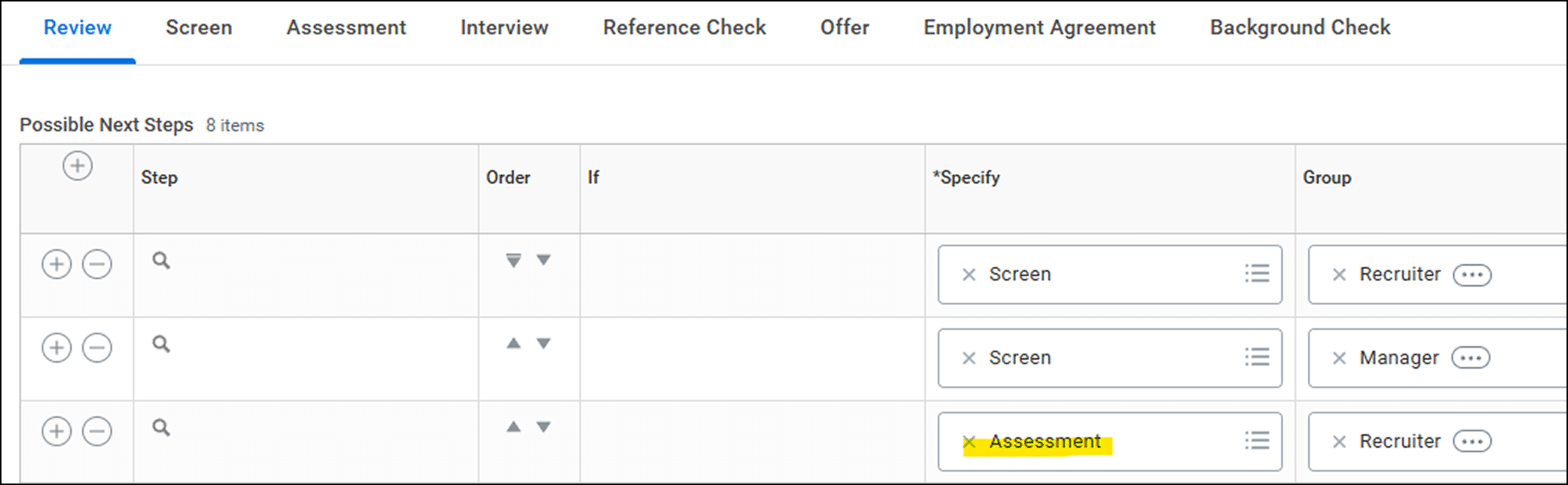1568x485 pixels.
Task: Move Assessment row down in order
Action: click(x=544, y=427)
